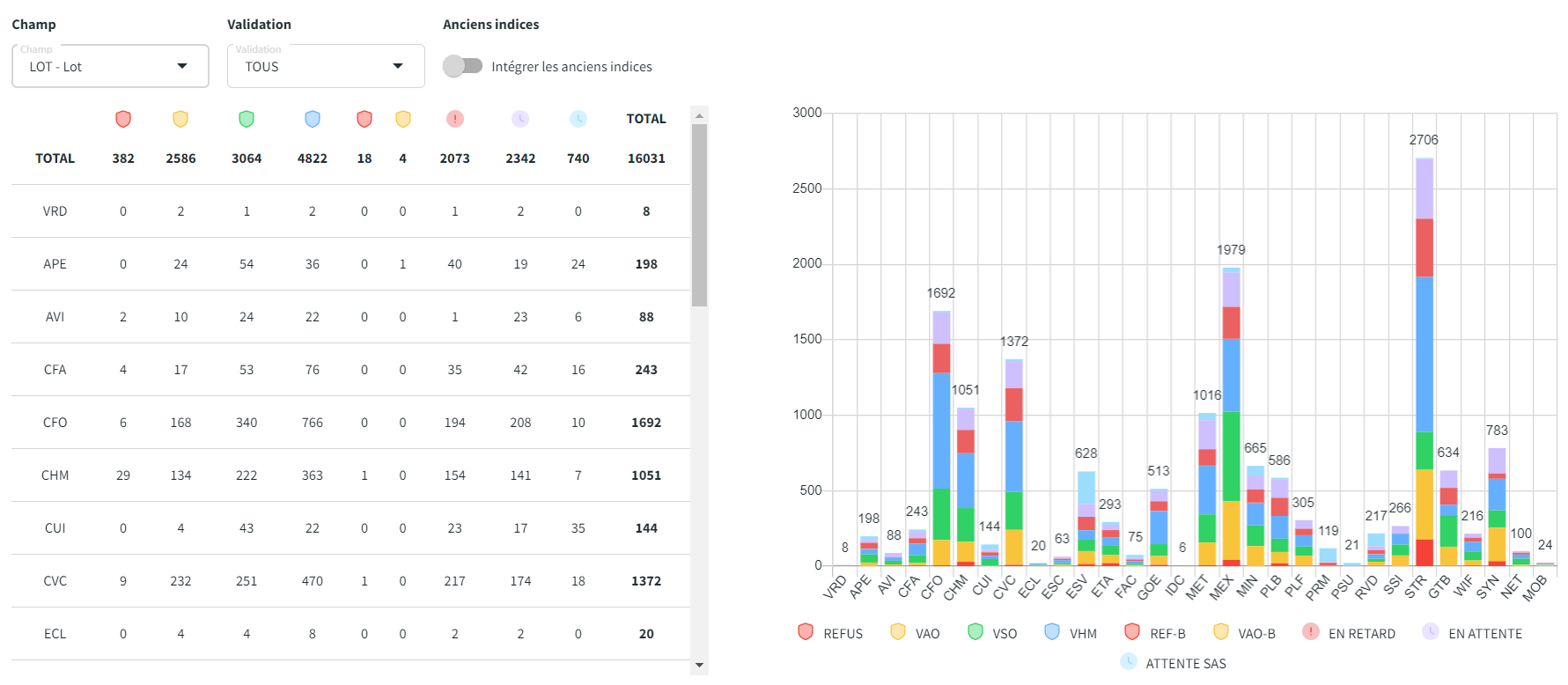Select the CFO row label in table
Screen dimensions: 1568x685
click(x=55, y=423)
